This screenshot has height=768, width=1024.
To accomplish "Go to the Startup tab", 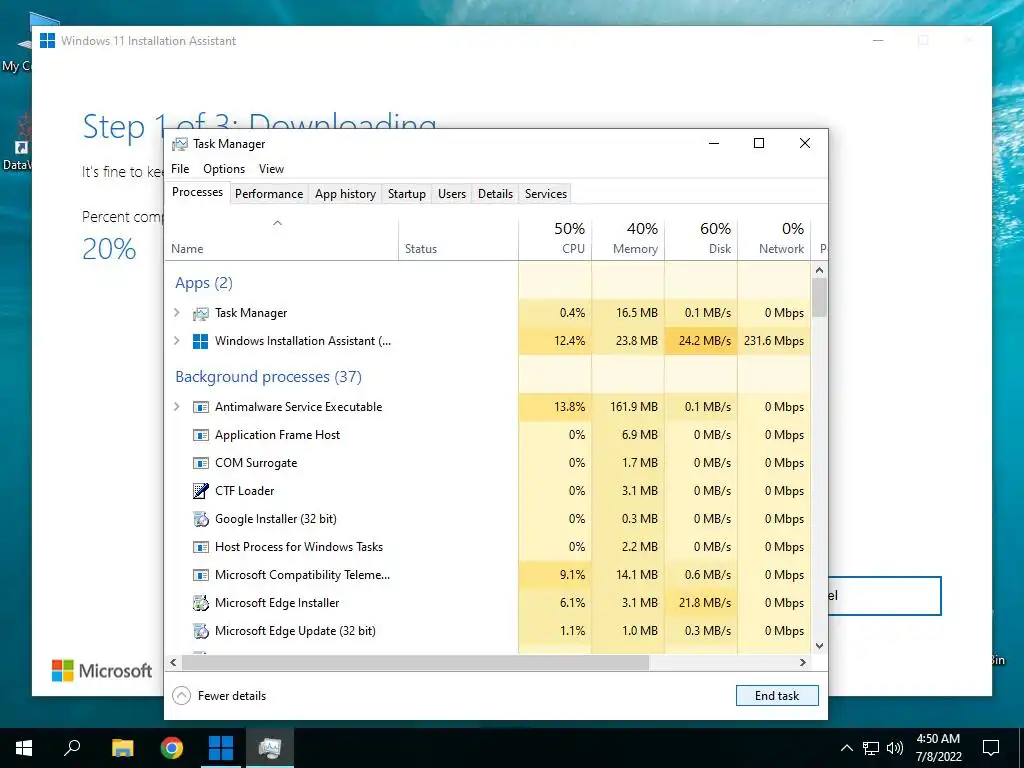I will click(406, 194).
